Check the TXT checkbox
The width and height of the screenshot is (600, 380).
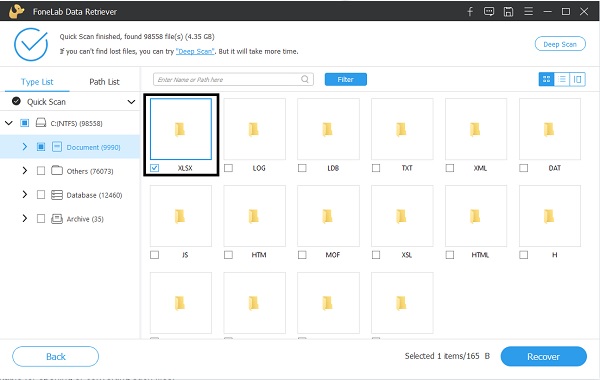[x=376, y=168]
